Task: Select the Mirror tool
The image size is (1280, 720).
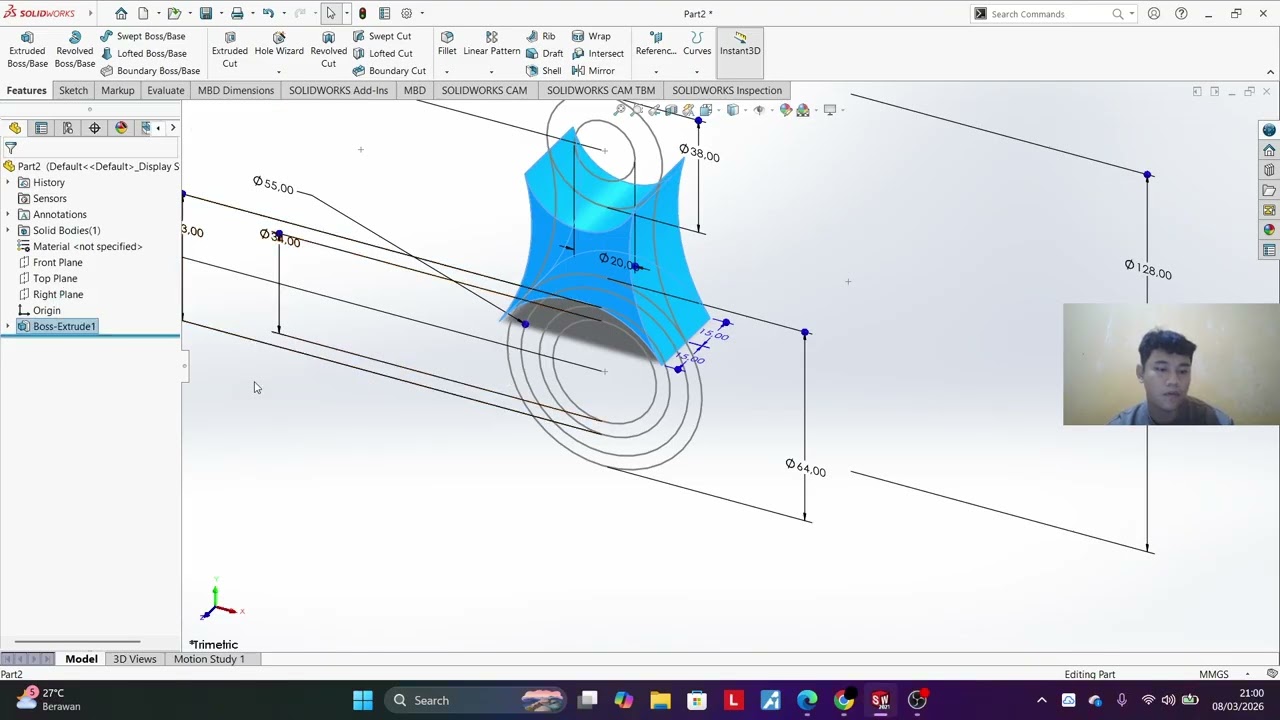Action: click(x=593, y=71)
